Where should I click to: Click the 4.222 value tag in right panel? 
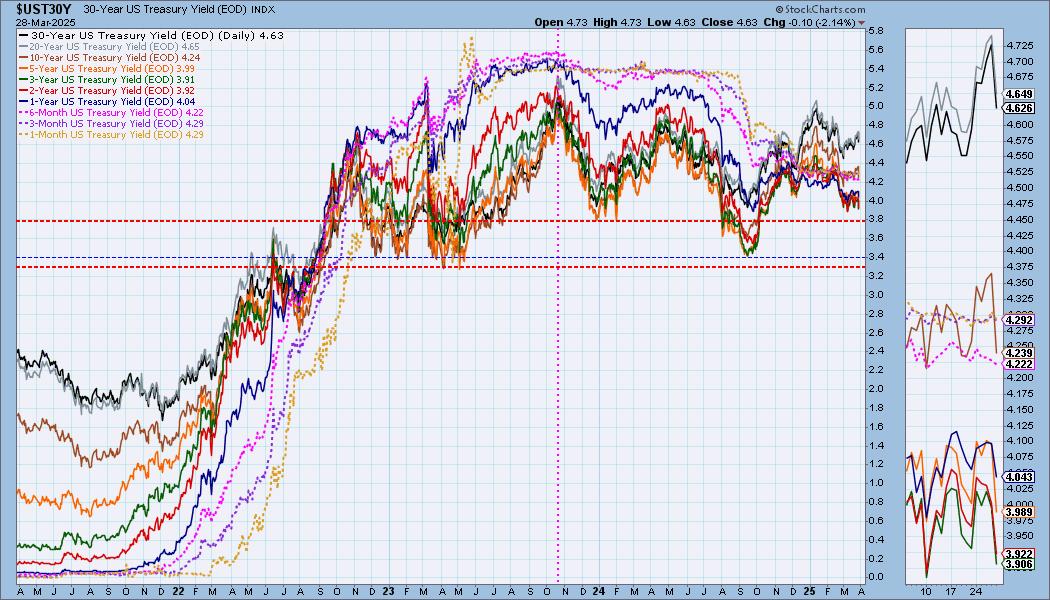coord(1020,364)
